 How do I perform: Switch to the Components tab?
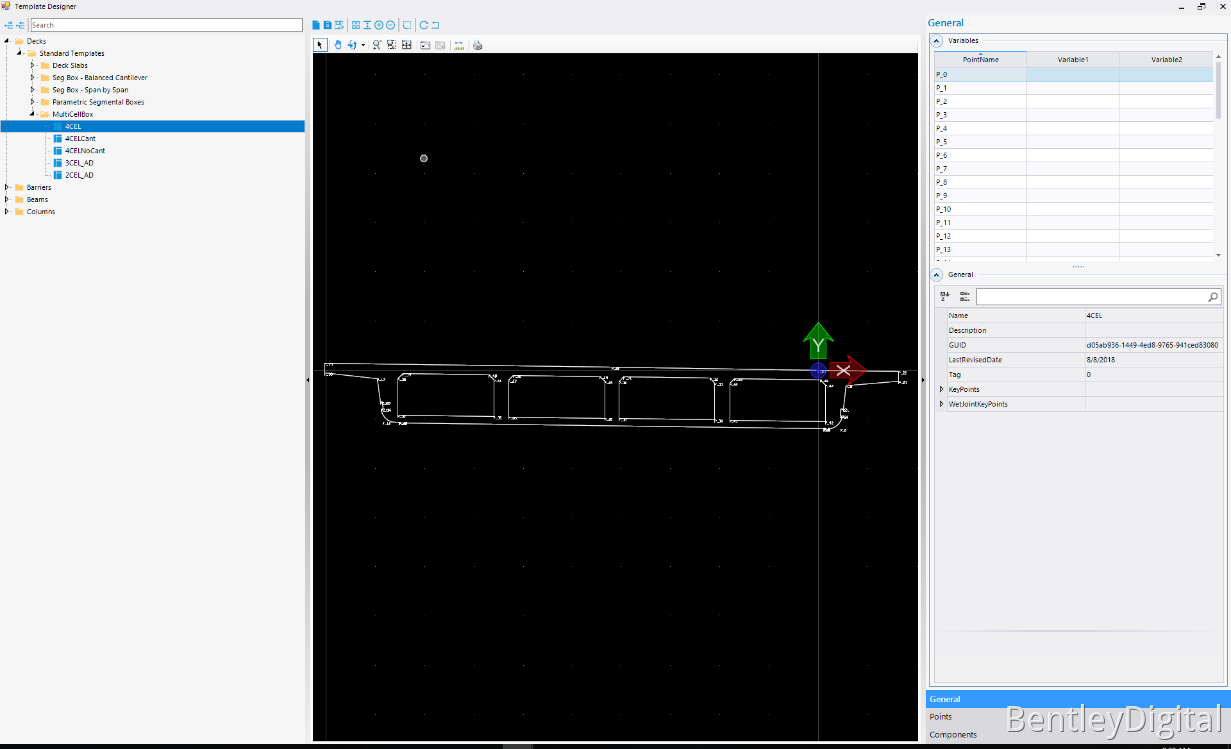click(1078, 734)
